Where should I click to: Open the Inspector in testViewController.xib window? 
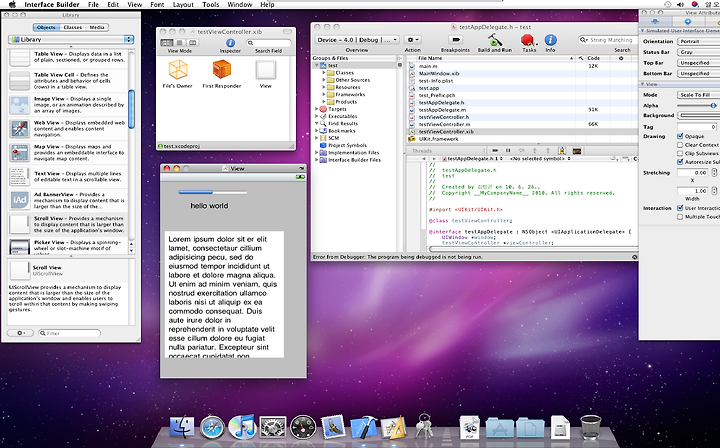pyautogui.click(x=231, y=43)
